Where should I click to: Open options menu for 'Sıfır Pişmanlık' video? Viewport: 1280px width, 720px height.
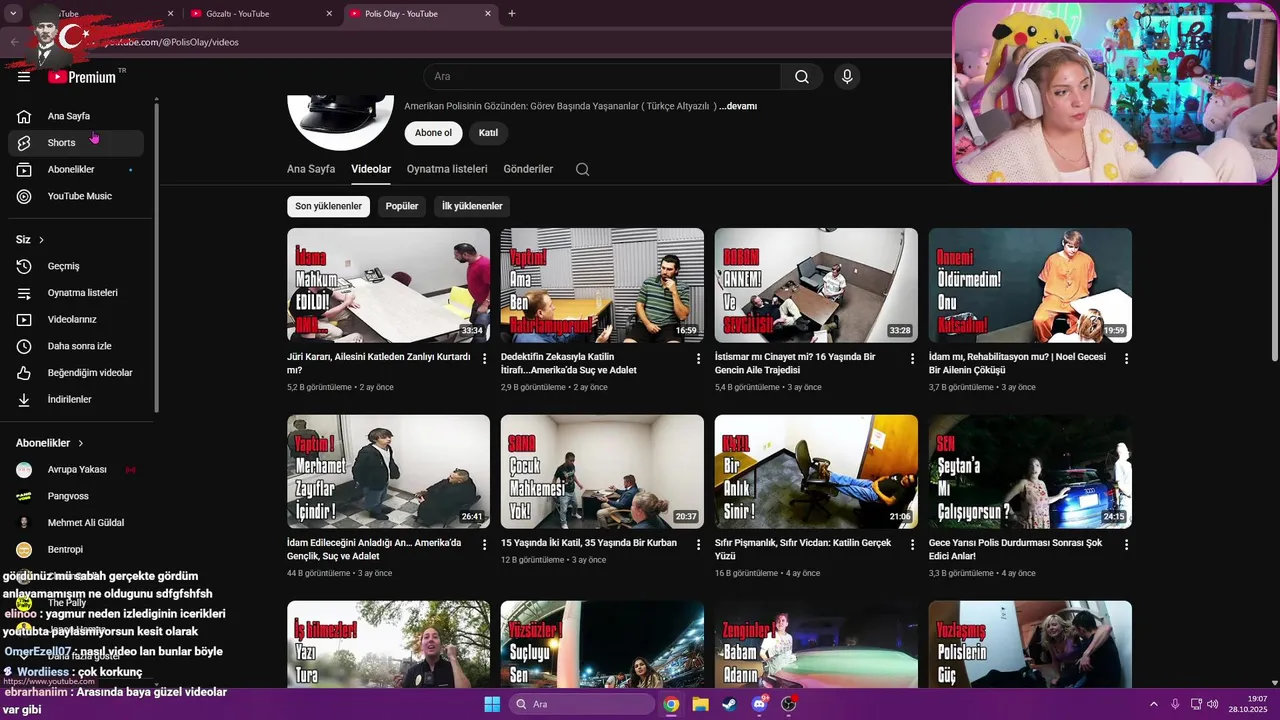912,545
